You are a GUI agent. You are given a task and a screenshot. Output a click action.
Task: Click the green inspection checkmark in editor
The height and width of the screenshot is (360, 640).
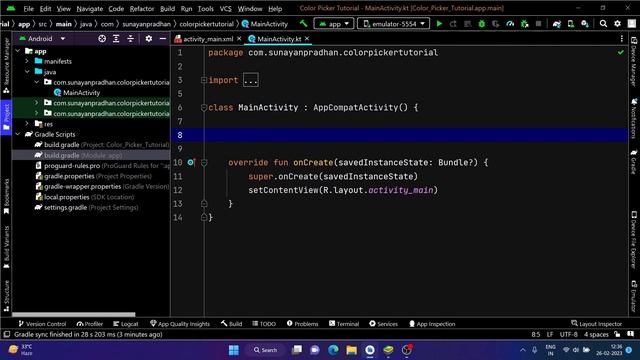tap(620, 52)
